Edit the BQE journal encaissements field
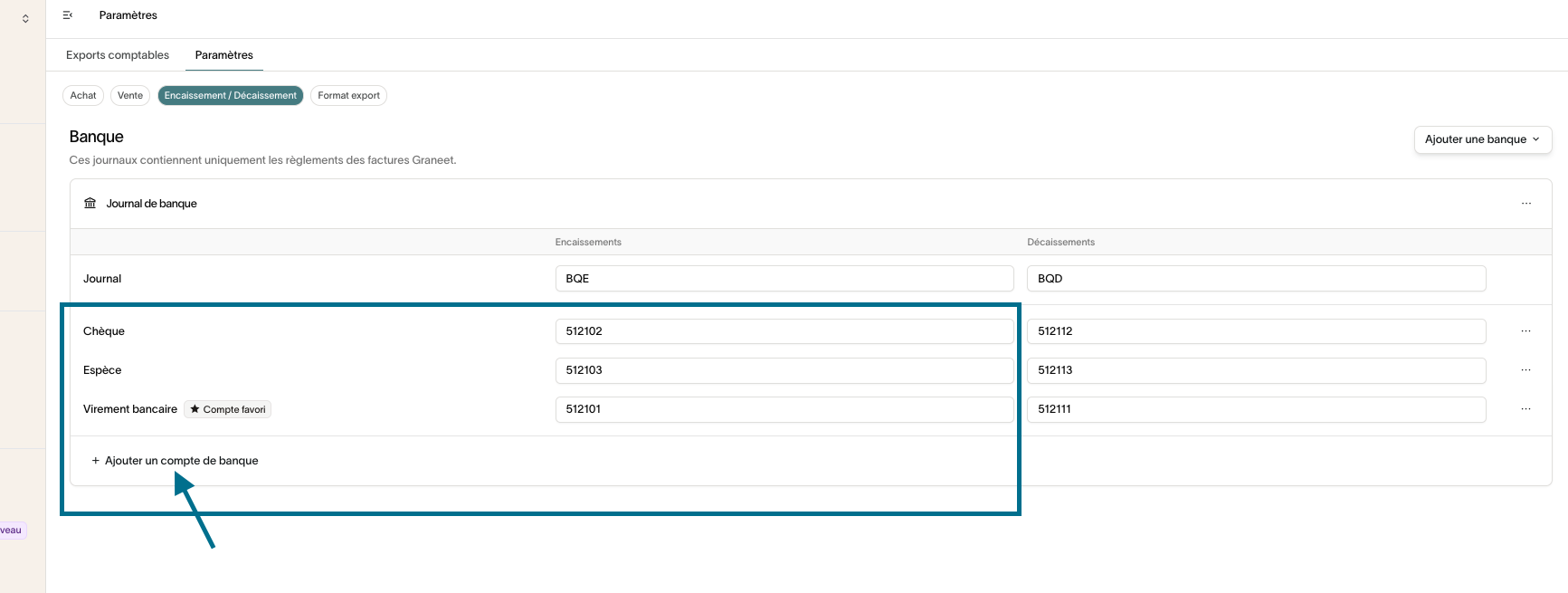Screen dimensions: 1568x593 (784, 279)
